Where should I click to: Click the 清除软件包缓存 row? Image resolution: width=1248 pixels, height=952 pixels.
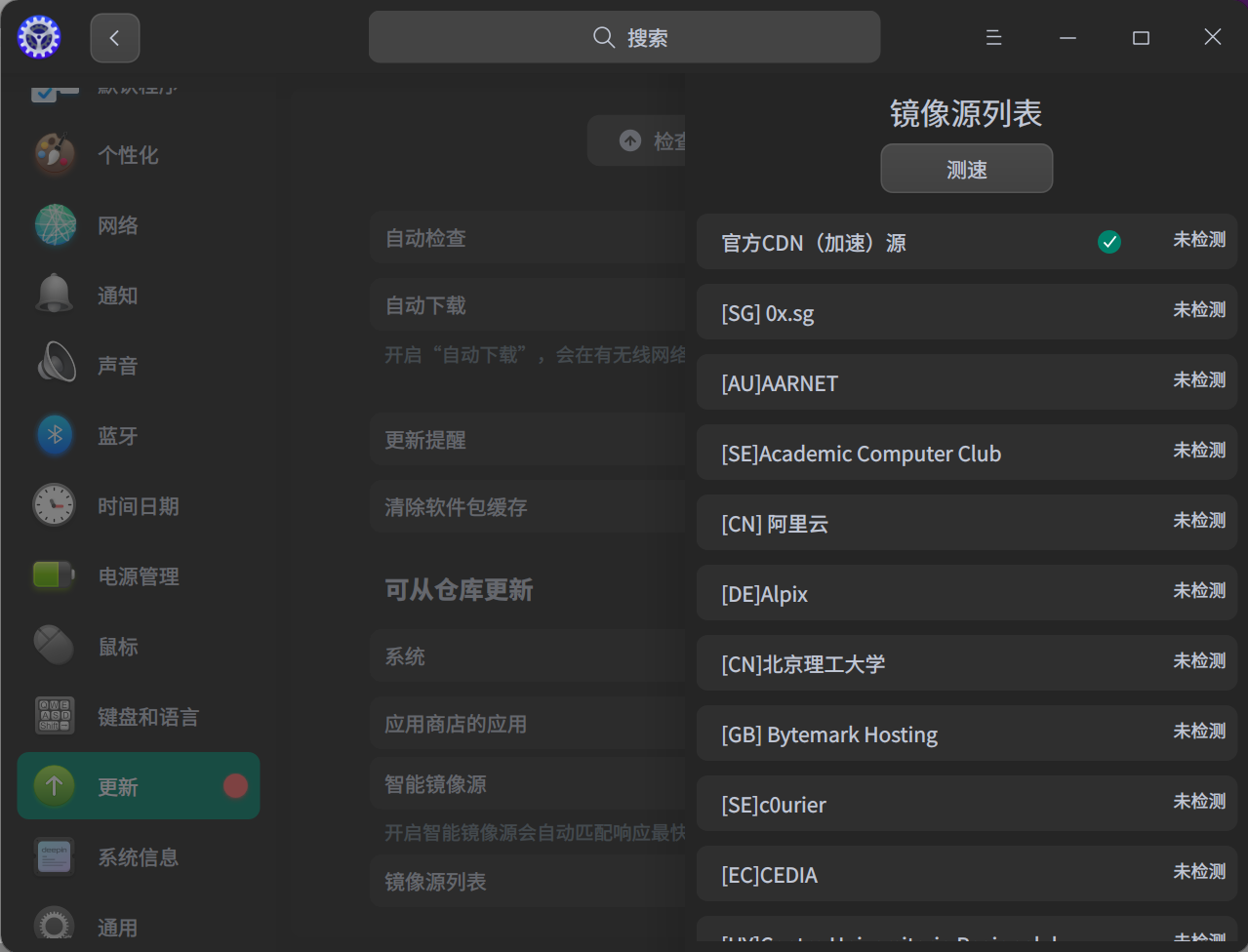tap(527, 507)
